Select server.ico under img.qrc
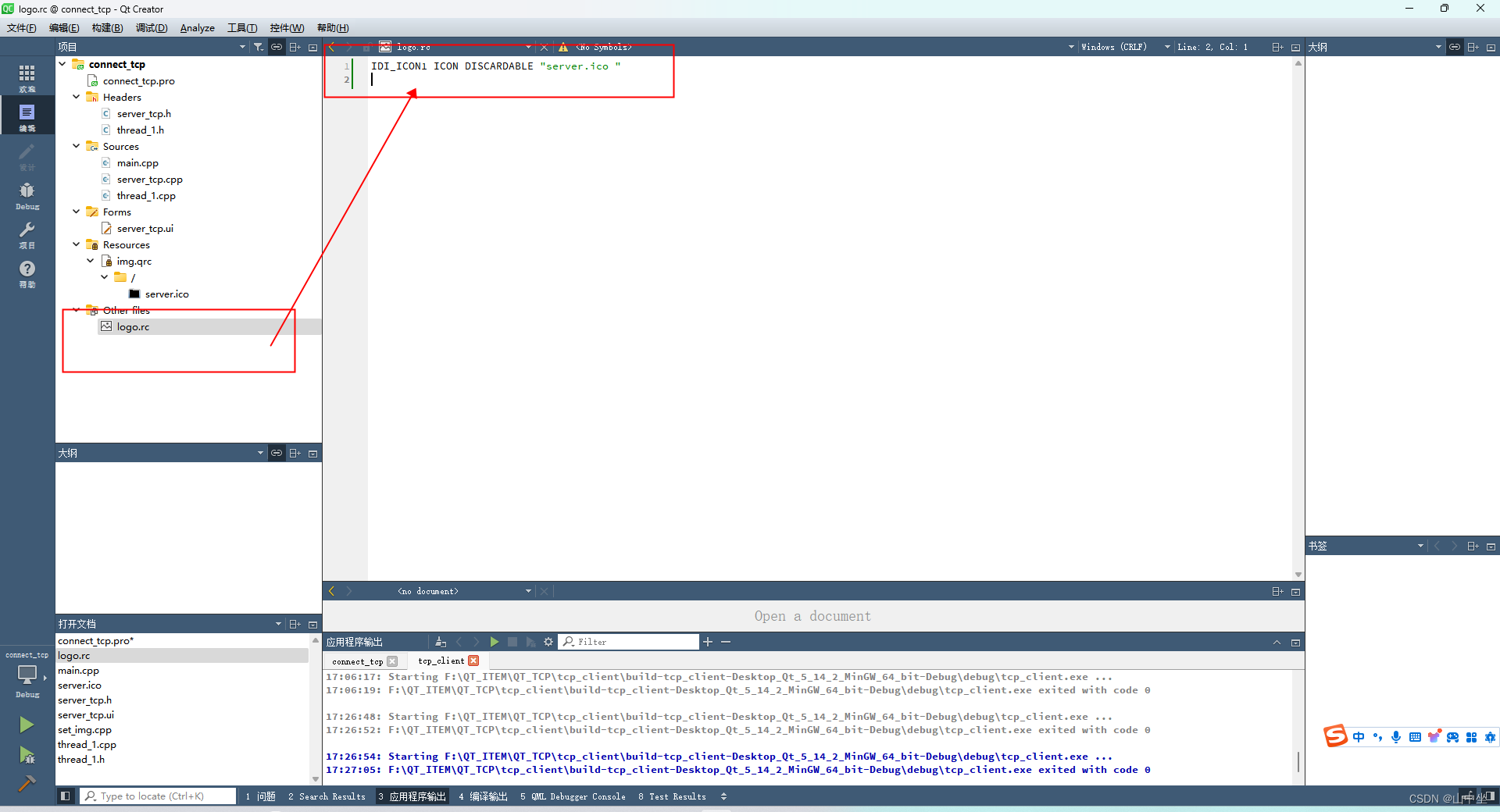Viewport: 1500px width, 812px height. pos(166,294)
